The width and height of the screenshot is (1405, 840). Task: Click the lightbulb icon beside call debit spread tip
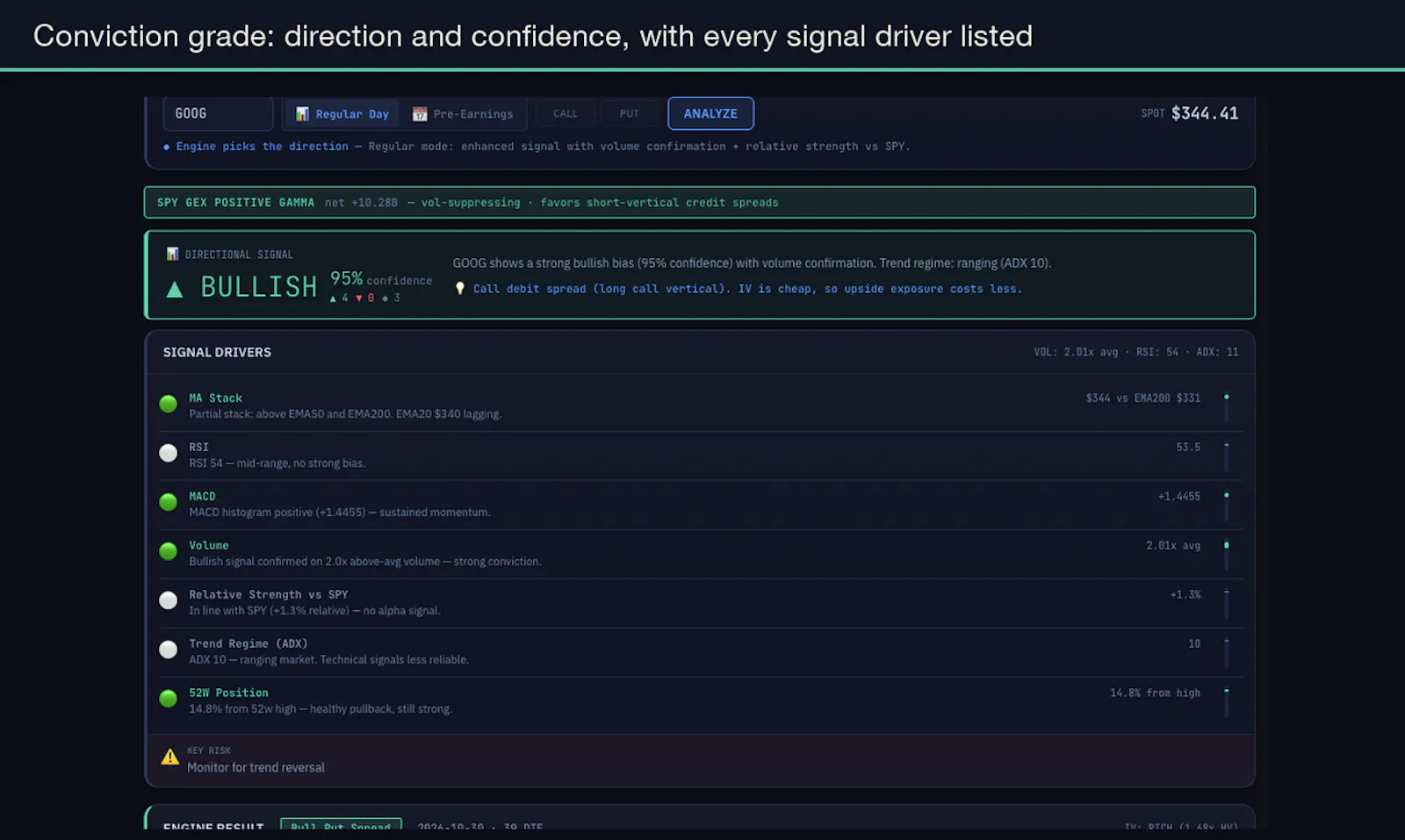[x=459, y=288]
